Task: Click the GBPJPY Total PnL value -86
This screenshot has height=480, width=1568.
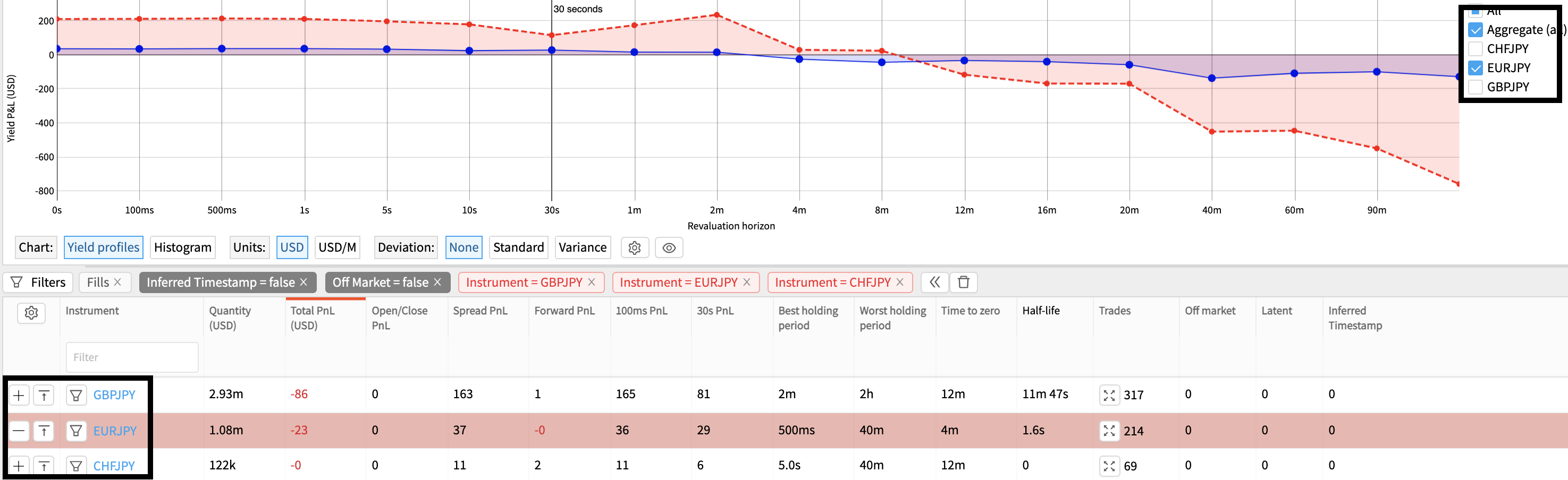Action: [299, 394]
